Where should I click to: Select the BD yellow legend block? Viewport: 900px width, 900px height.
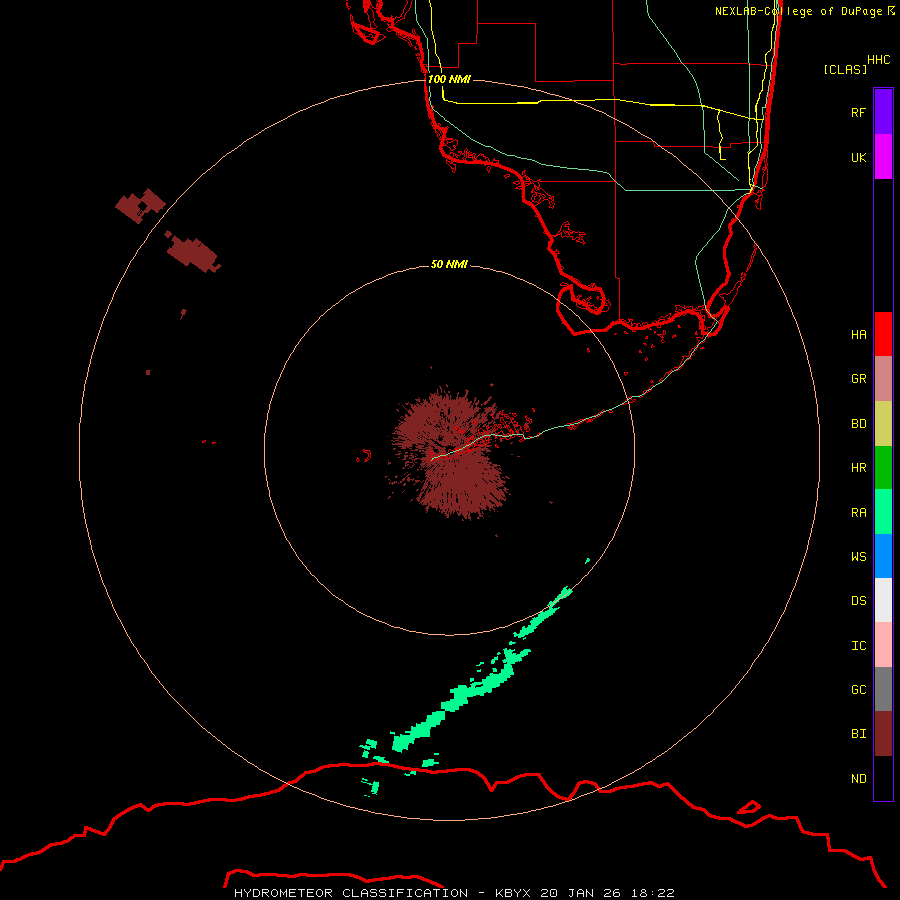pos(883,424)
